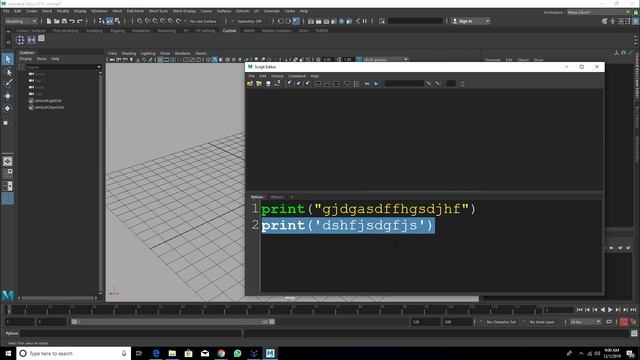Click the New Scene icon
This screenshot has height=360, width=640.
click(49, 21)
